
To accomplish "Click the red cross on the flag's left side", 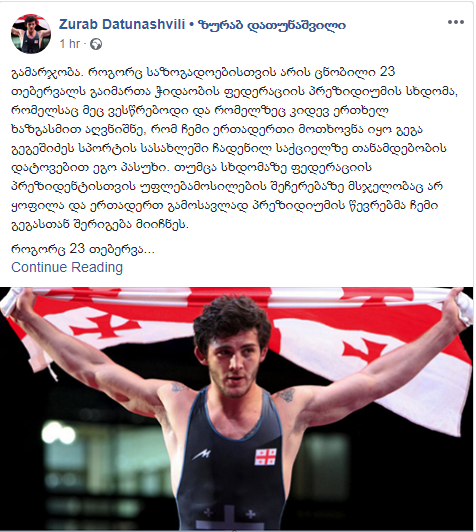I will click(x=103, y=327).
